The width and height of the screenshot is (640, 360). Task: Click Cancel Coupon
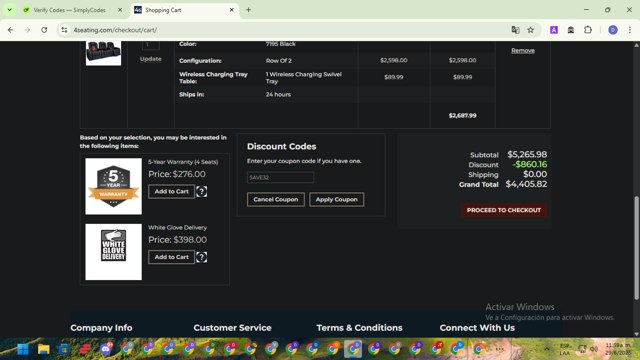276,200
